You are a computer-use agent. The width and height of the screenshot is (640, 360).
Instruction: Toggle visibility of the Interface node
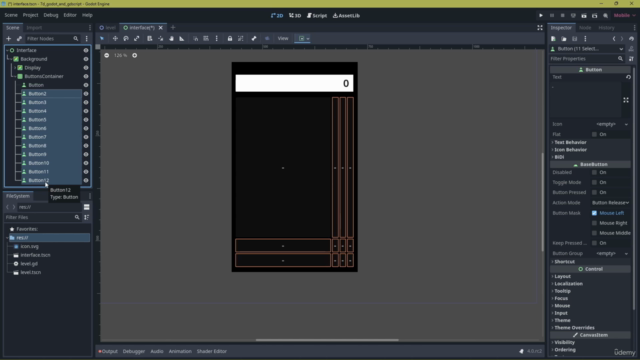pyautogui.click(x=86, y=50)
